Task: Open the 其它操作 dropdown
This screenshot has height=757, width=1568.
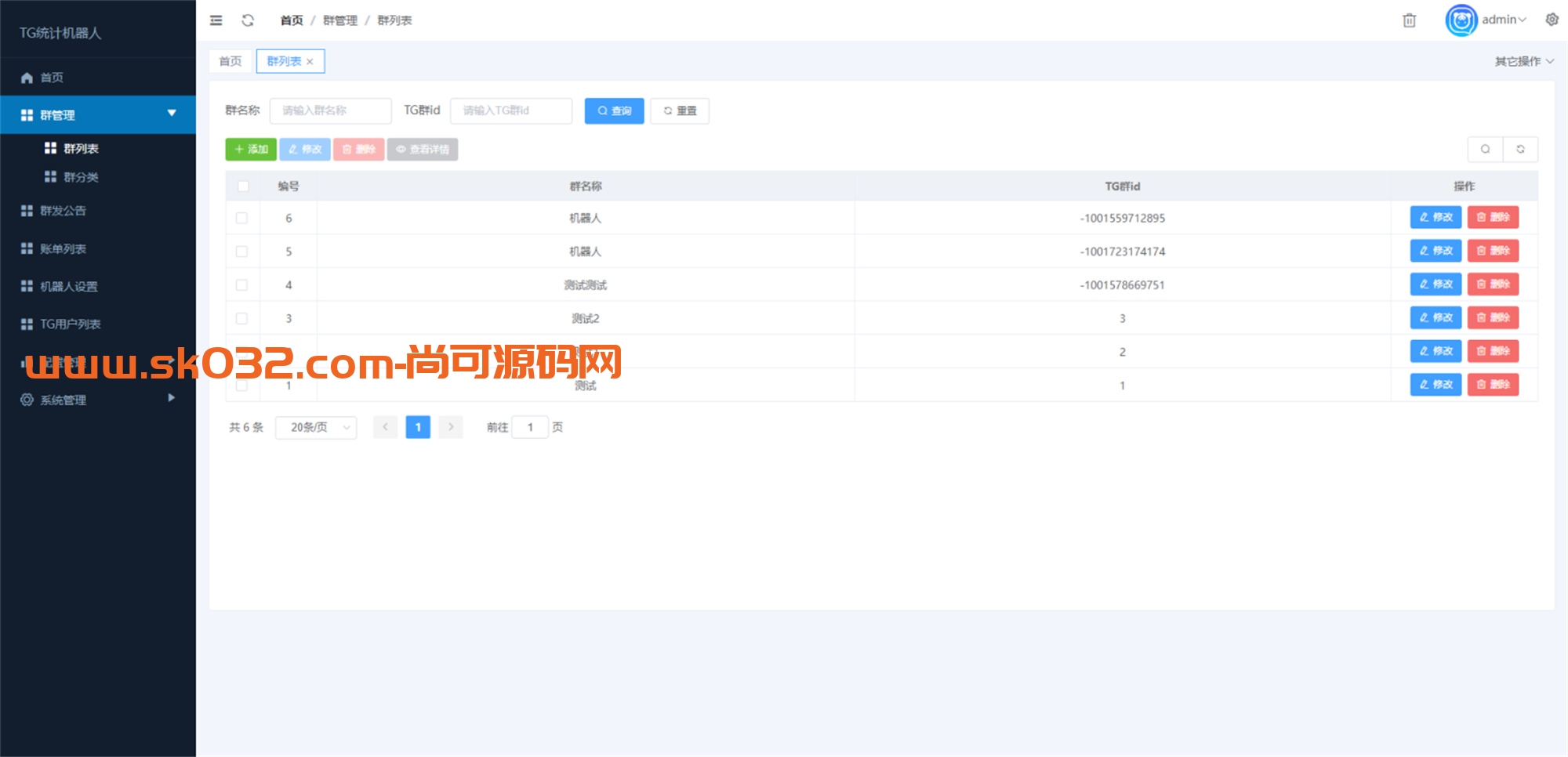Action: pyautogui.click(x=1524, y=61)
